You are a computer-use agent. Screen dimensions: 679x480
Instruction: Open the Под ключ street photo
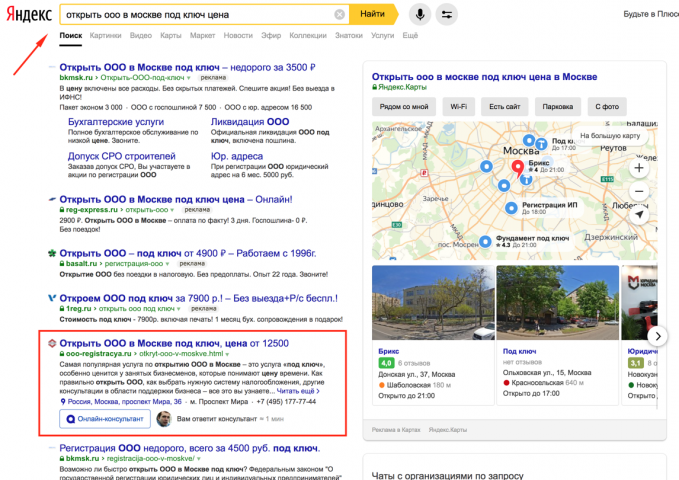point(557,303)
